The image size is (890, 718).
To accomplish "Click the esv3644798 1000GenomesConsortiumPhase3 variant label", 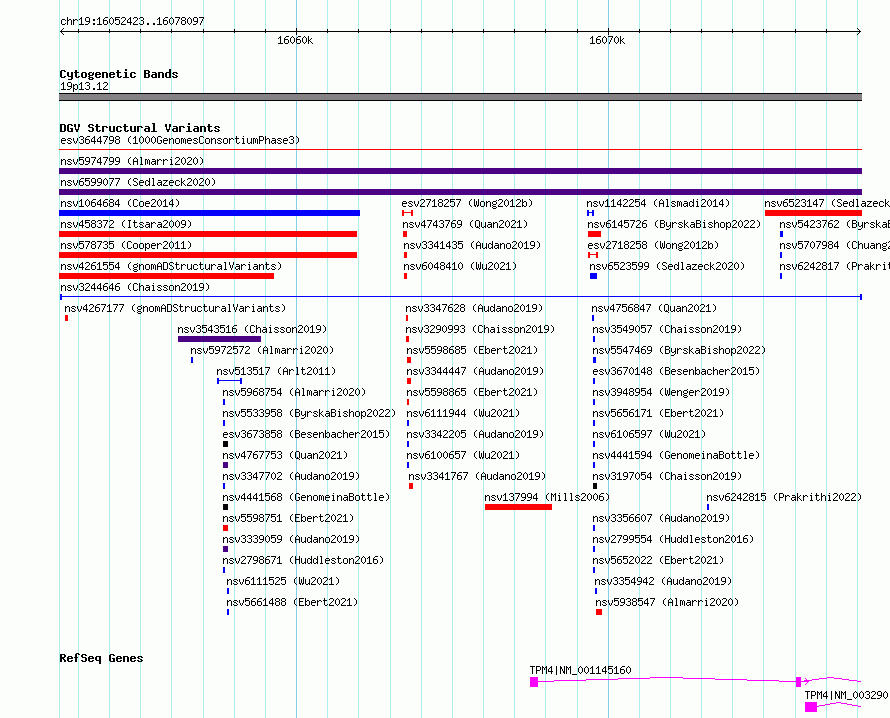I will 180,140.
